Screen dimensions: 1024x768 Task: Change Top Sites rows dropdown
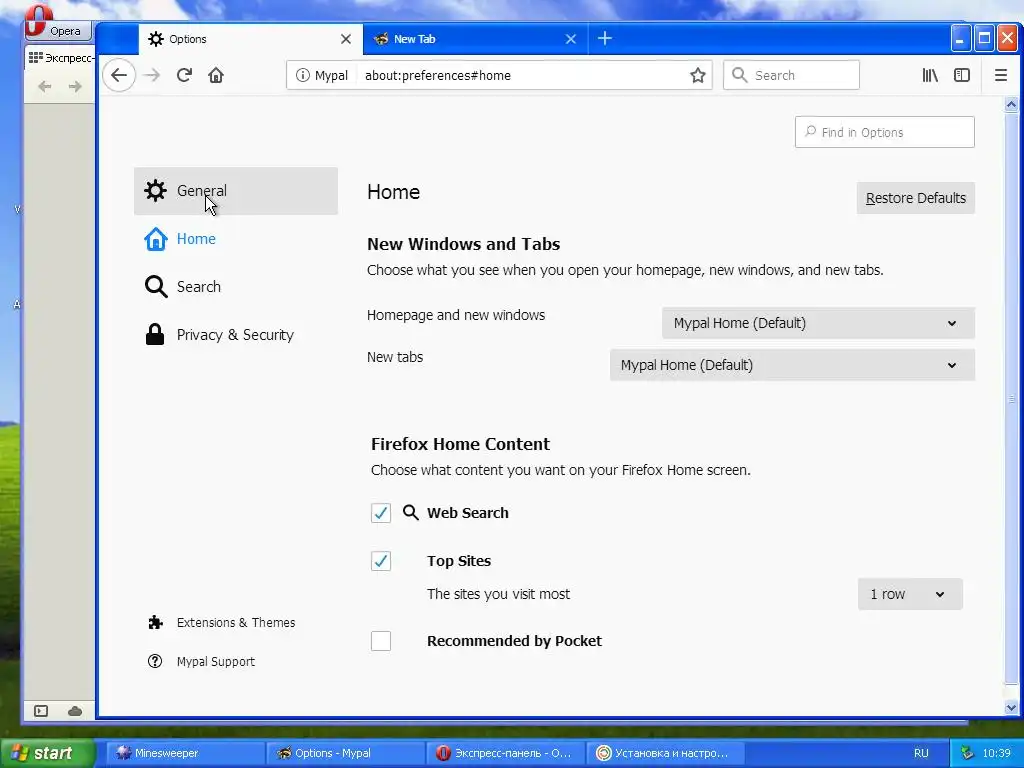click(910, 594)
